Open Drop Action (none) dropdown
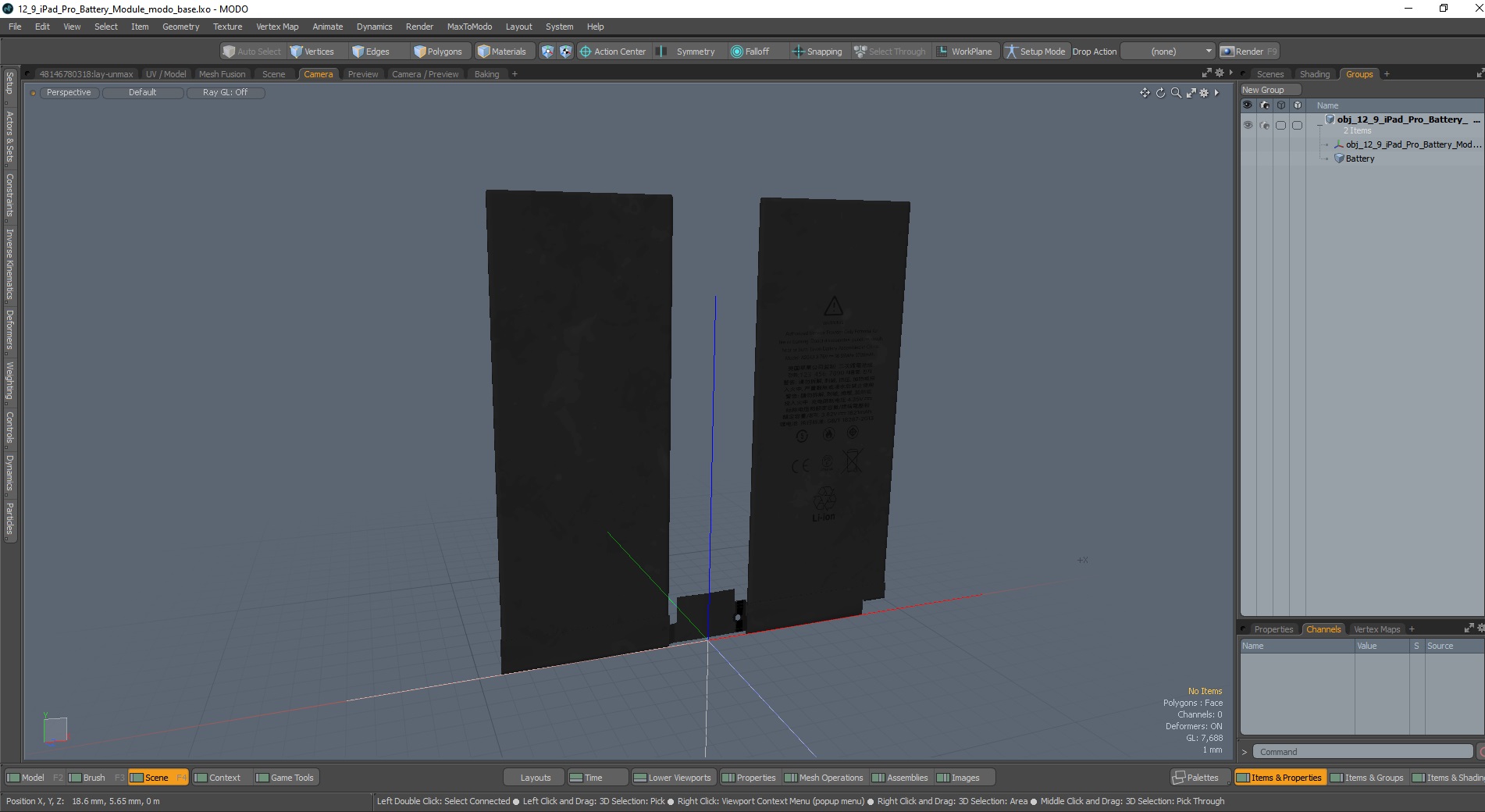The image size is (1485, 812). click(1167, 52)
